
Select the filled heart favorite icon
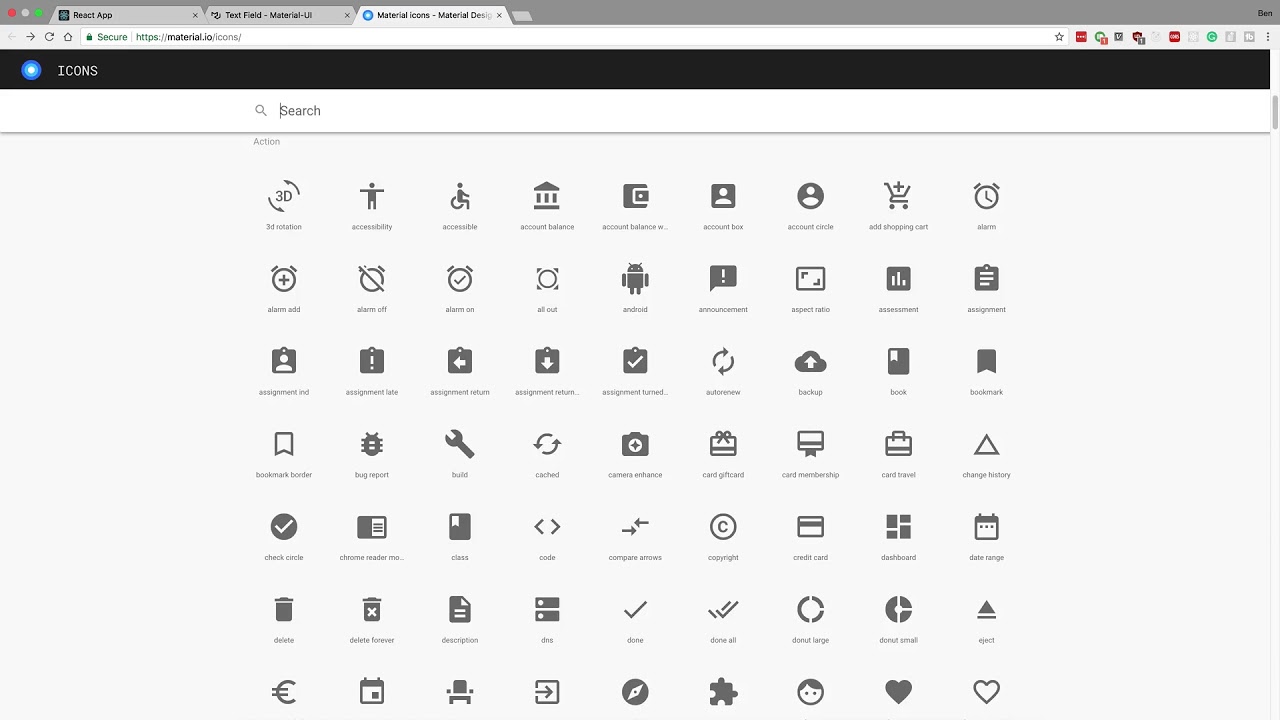(x=898, y=691)
